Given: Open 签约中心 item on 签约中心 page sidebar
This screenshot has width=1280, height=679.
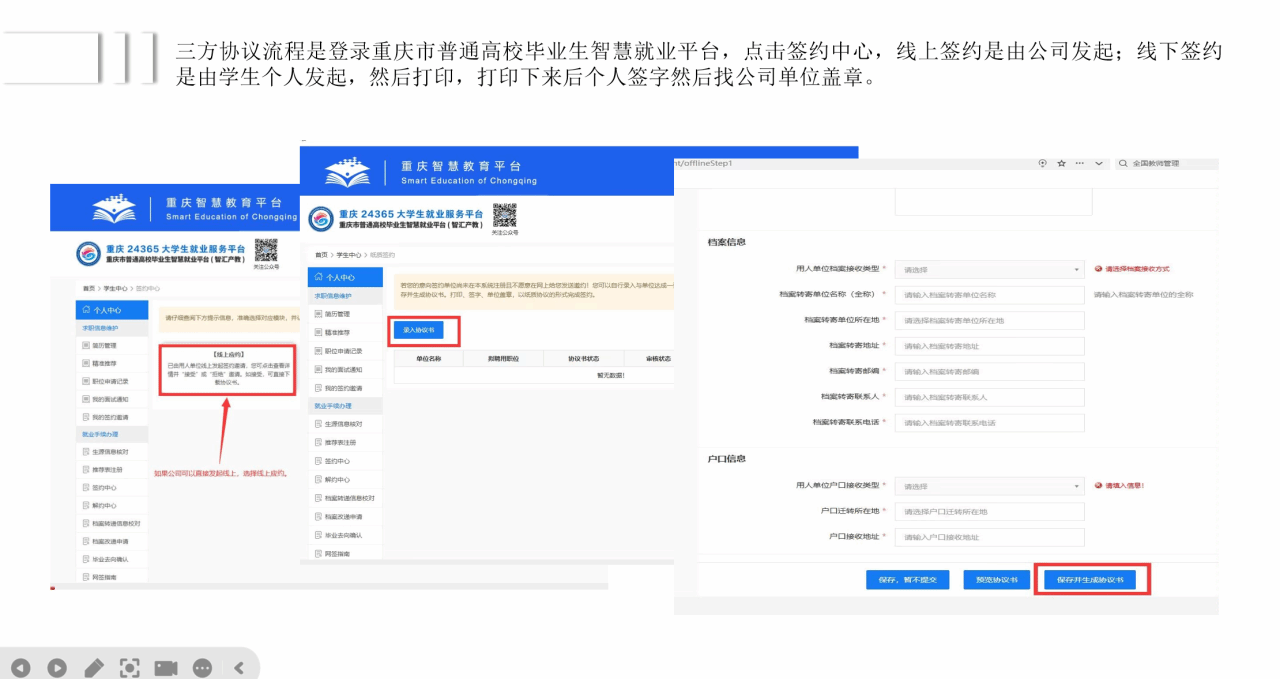Looking at the screenshot, I should pos(112,488).
